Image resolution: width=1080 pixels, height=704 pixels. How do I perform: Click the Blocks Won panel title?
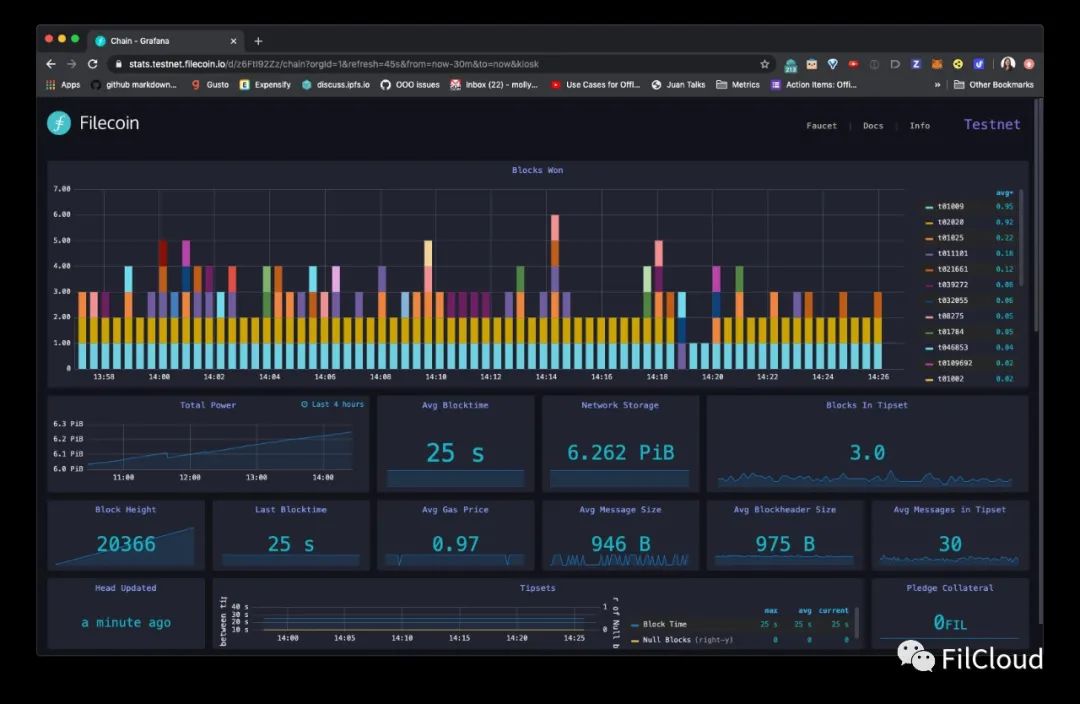[x=537, y=170]
